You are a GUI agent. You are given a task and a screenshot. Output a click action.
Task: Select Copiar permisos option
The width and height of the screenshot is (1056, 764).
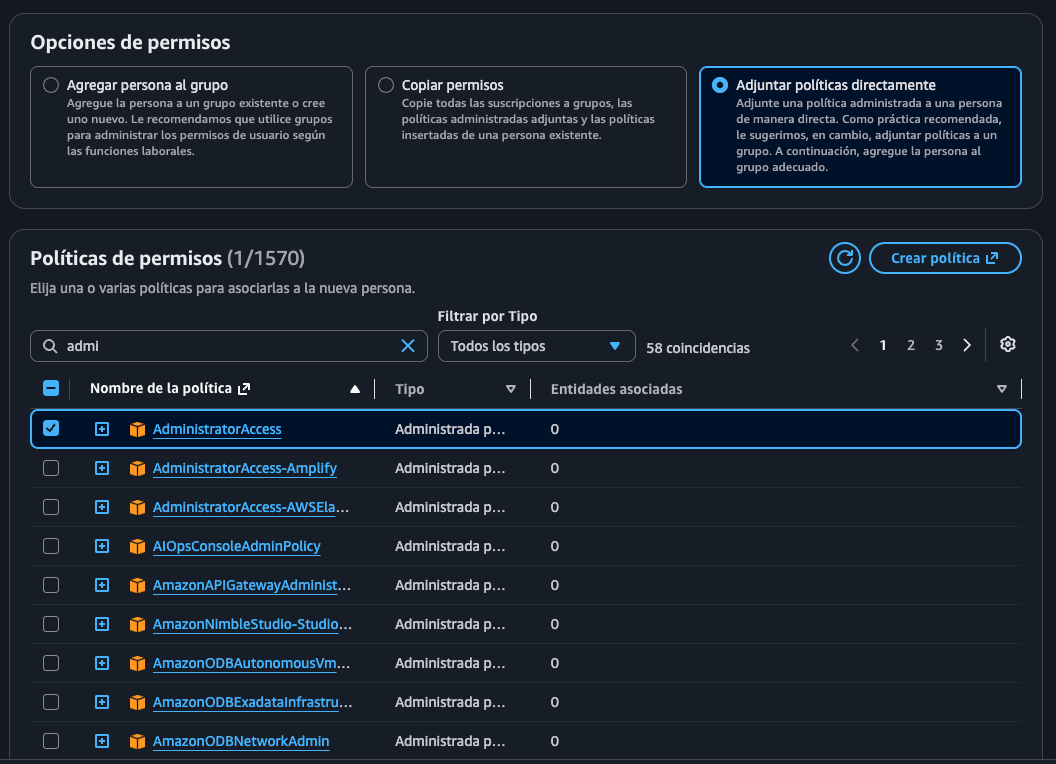(386, 85)
